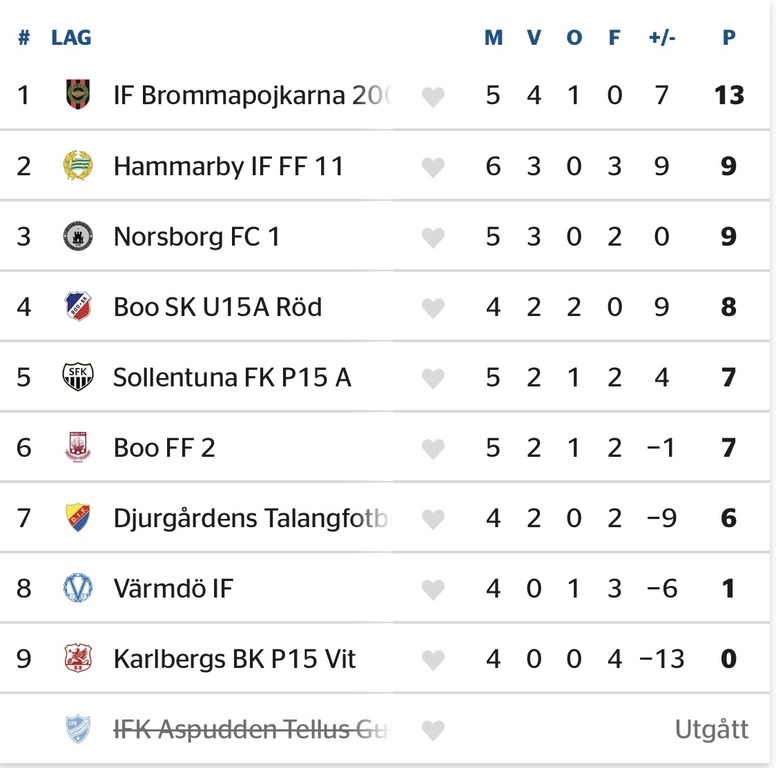776x768 pixels.
Task: Click the Sollentuna FK shield logo
Action: pos(78,377)
